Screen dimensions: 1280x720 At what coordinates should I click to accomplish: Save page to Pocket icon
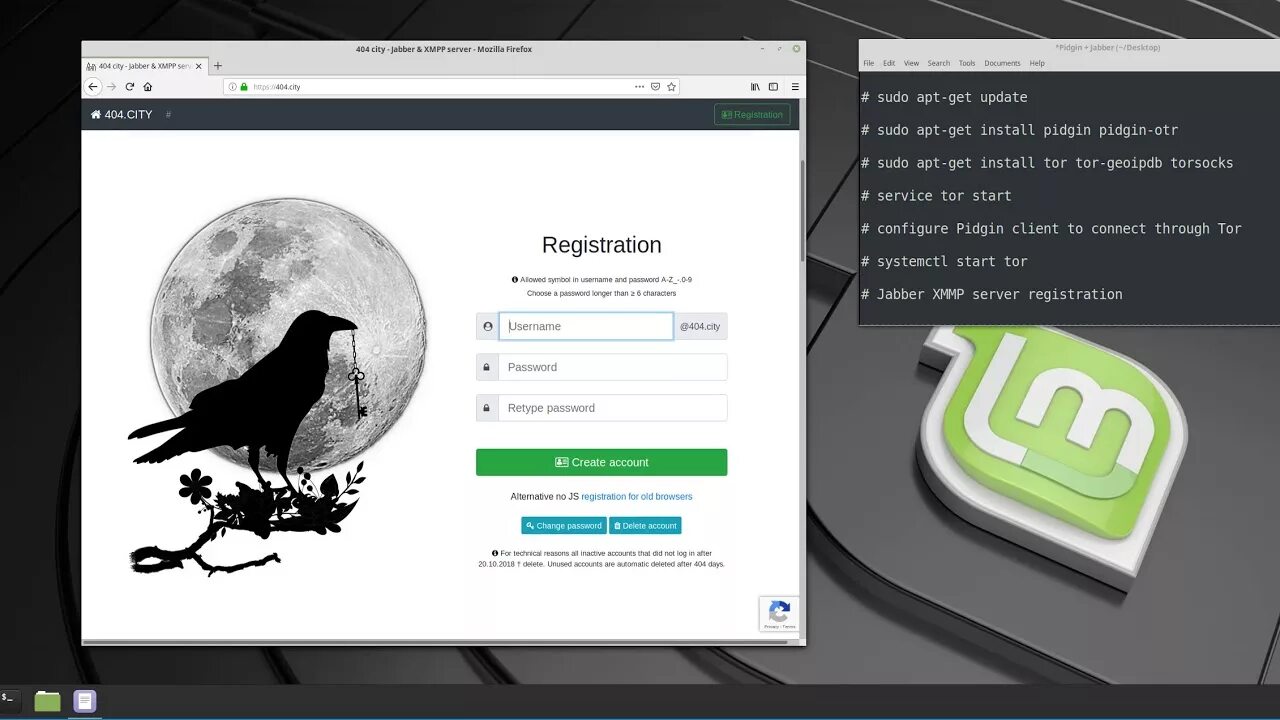pos(656,87)
